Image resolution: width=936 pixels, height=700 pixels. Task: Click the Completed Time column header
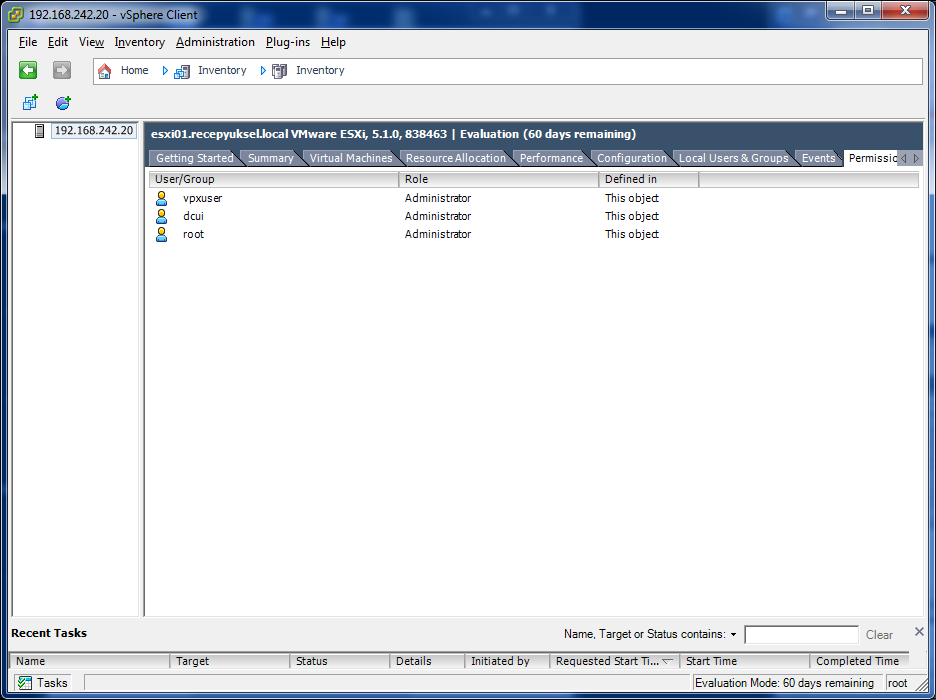coord(860,661)
